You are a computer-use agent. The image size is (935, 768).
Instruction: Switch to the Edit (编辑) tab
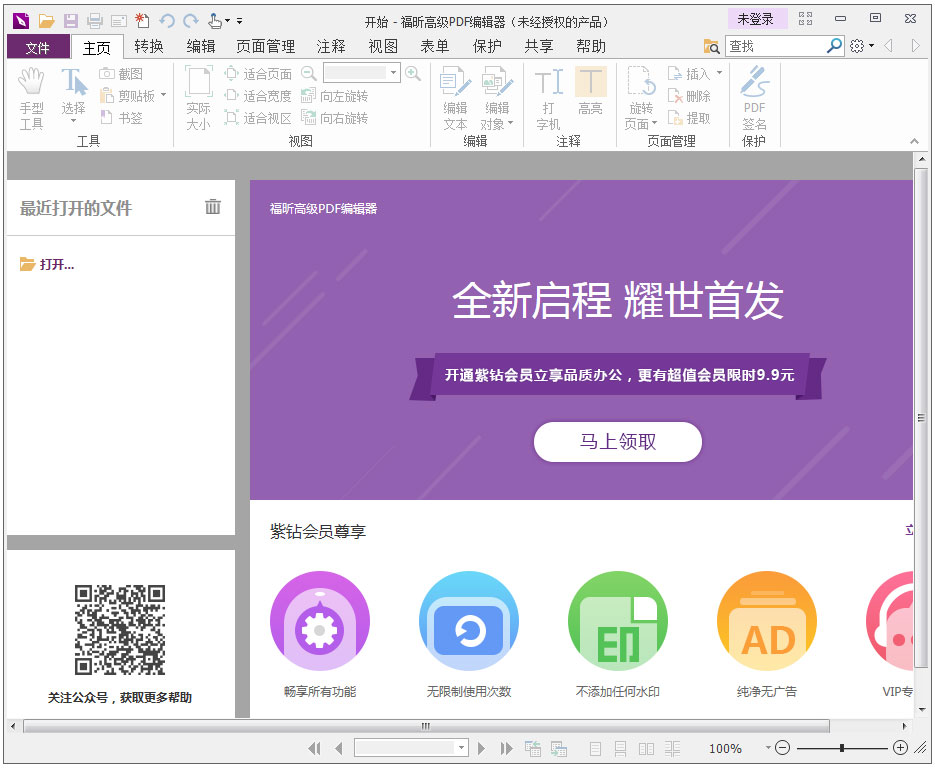200,47
